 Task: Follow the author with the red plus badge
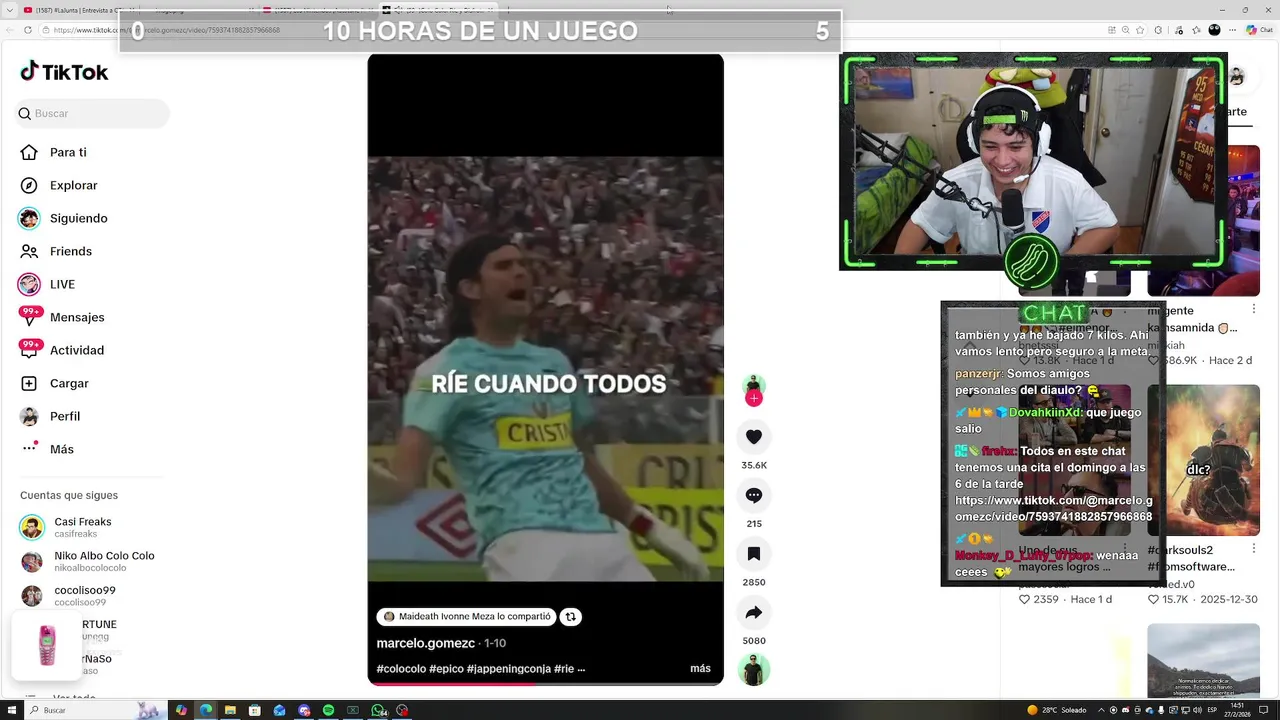(x=754, y=398)
